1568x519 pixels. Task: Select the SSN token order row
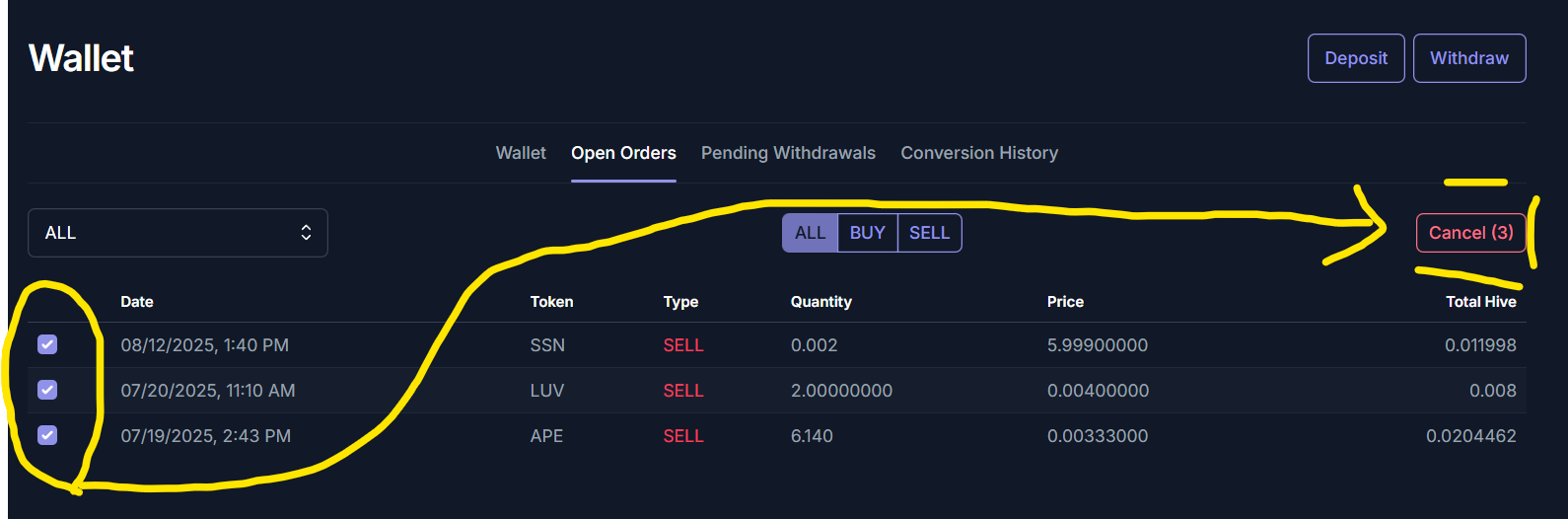click(x=777, y=345)
